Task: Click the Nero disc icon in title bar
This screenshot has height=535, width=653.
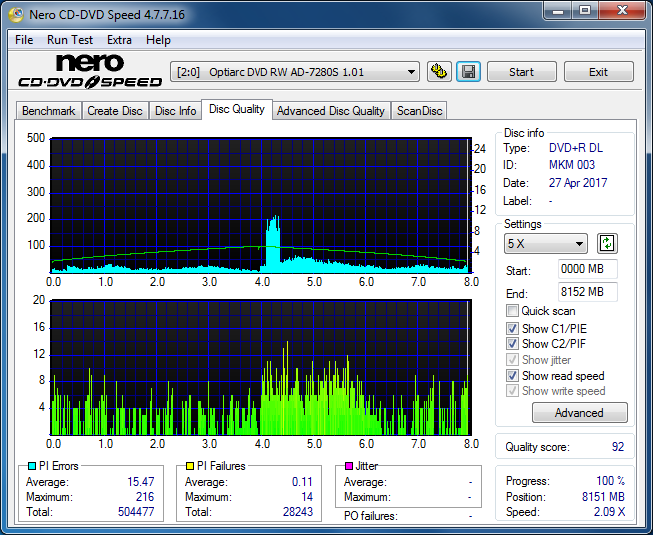Action: pyautogui.click(x=16, y=15)
